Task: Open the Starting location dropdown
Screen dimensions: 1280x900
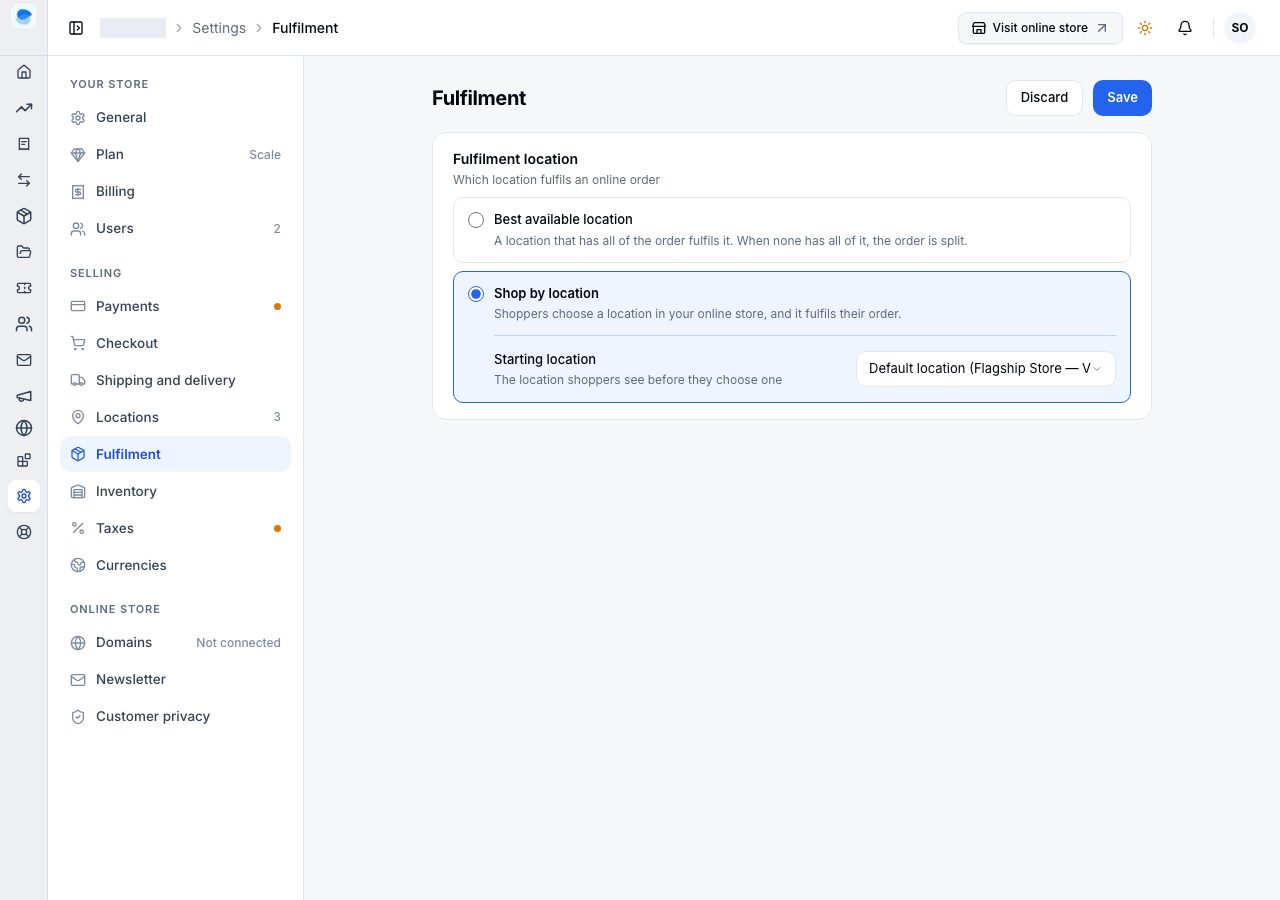Action: click(986, 369)
